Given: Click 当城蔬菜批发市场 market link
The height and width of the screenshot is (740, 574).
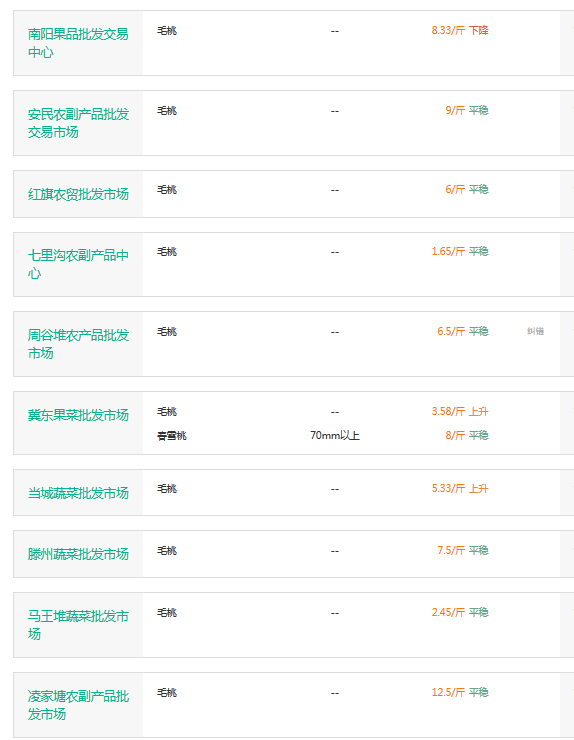Looking at the screenshot, I should [78, 493].
